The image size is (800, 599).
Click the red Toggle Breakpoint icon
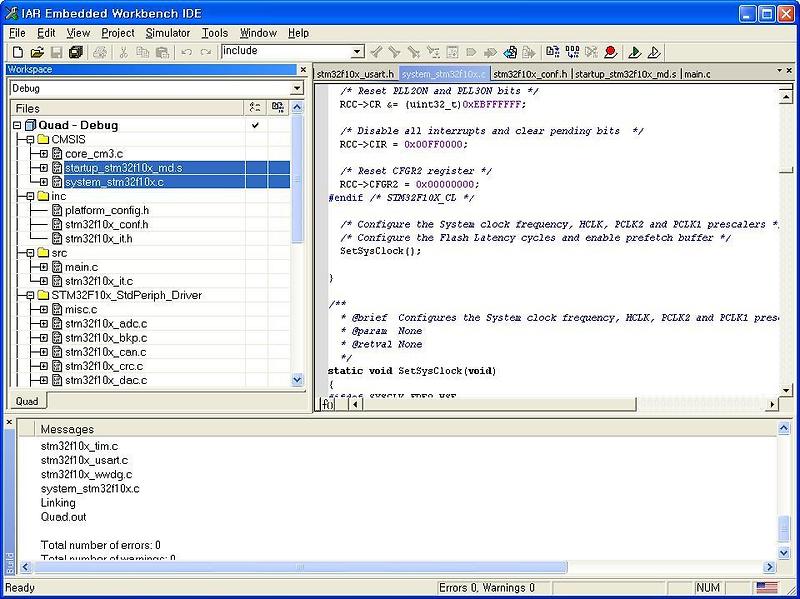click(x=610, y=52)
